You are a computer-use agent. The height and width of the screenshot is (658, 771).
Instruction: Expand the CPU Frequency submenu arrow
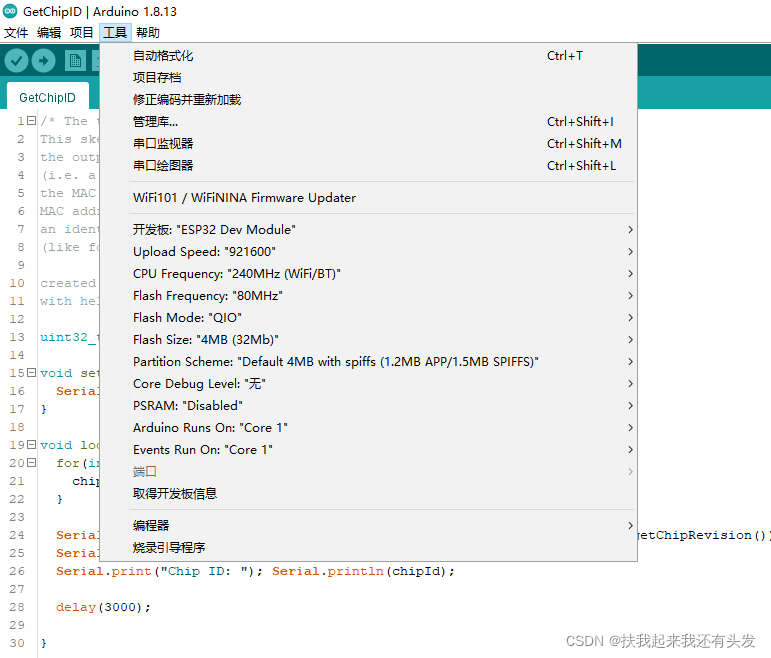[x=630, y=273]
